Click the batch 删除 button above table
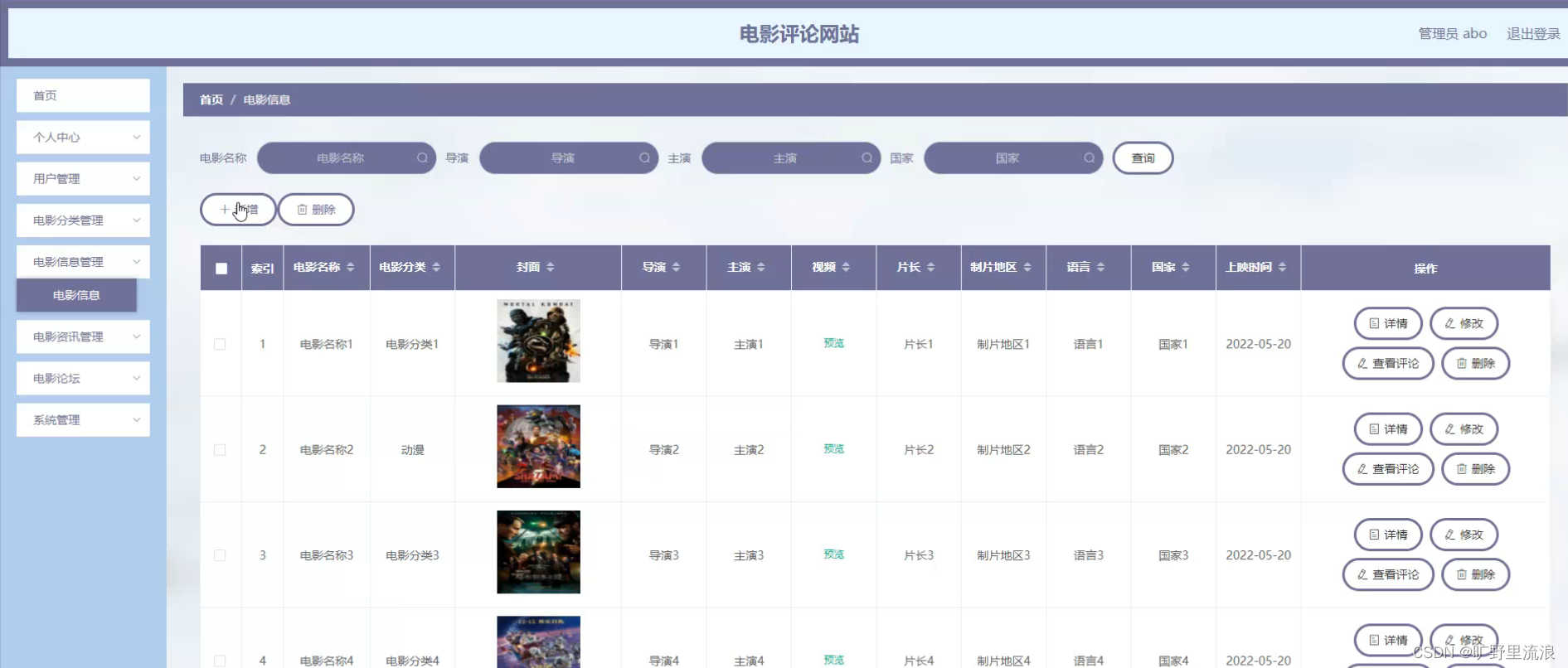Screen dimensions: 1568x668 point(316,210)
